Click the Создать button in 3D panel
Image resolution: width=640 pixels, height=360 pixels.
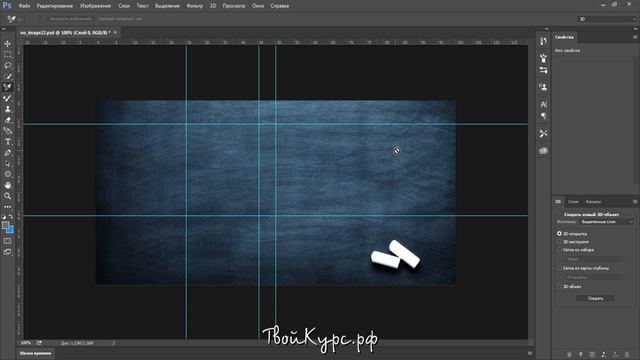[596, 298]
